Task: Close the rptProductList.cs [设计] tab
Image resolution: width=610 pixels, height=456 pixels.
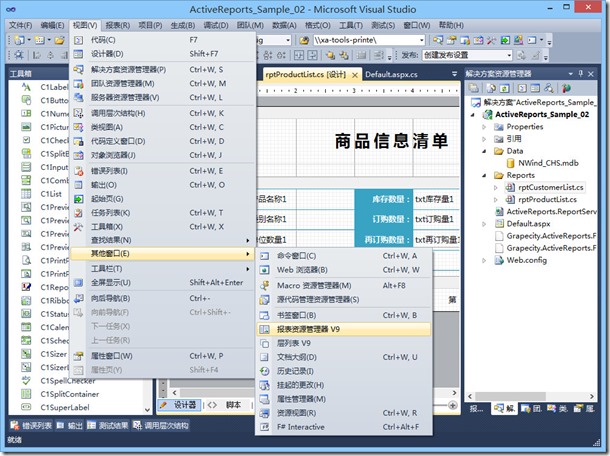Action: point(355,75)
